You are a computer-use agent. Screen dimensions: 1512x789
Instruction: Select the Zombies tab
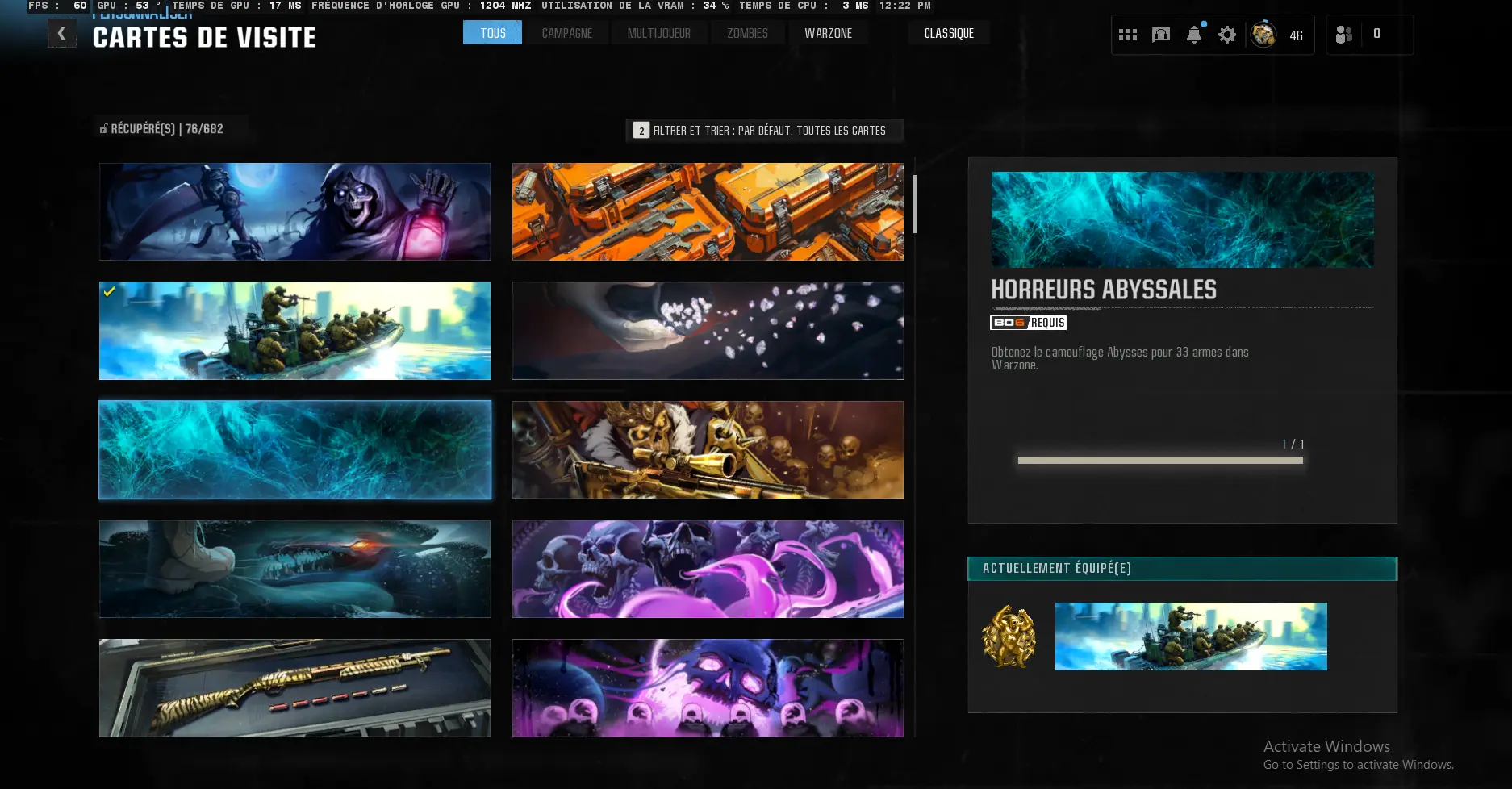pos(747,33)
